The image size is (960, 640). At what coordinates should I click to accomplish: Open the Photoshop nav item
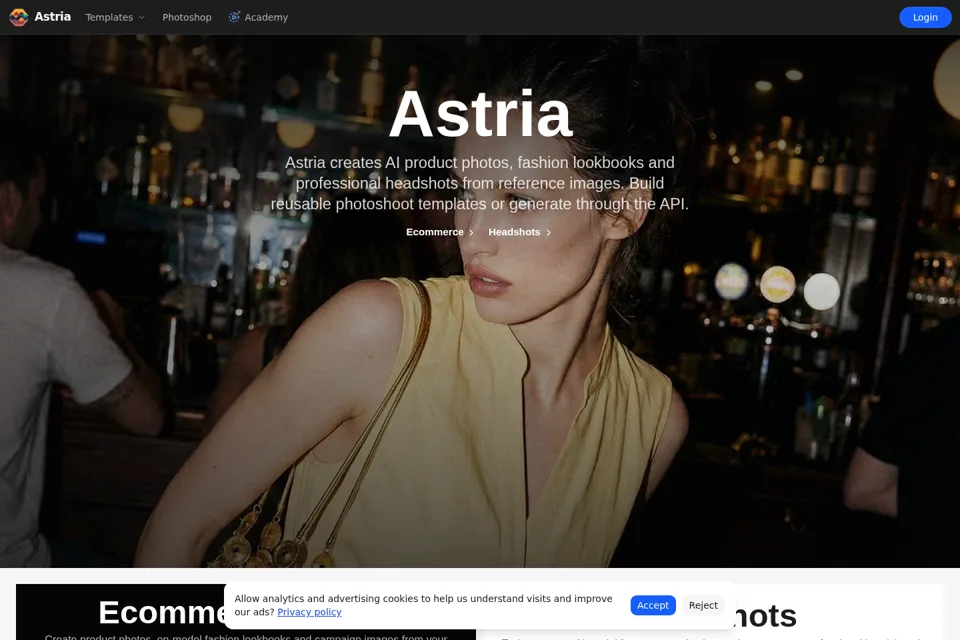tap(187, 17)
